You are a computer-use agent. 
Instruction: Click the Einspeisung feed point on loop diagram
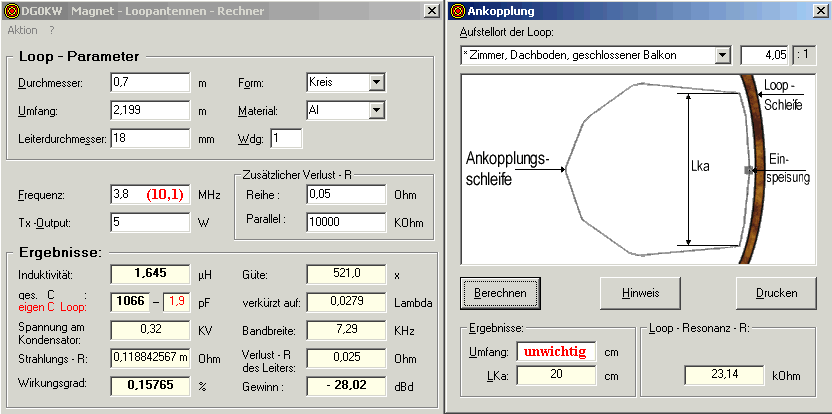[749, 170]
